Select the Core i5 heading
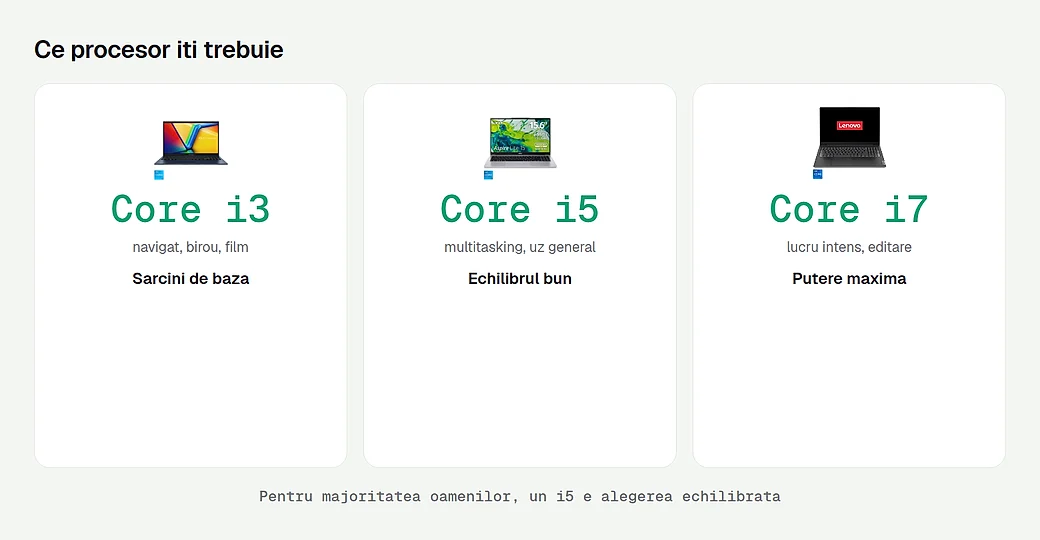Viewport: 1040px width, 540px height. [x=519, y=210]
